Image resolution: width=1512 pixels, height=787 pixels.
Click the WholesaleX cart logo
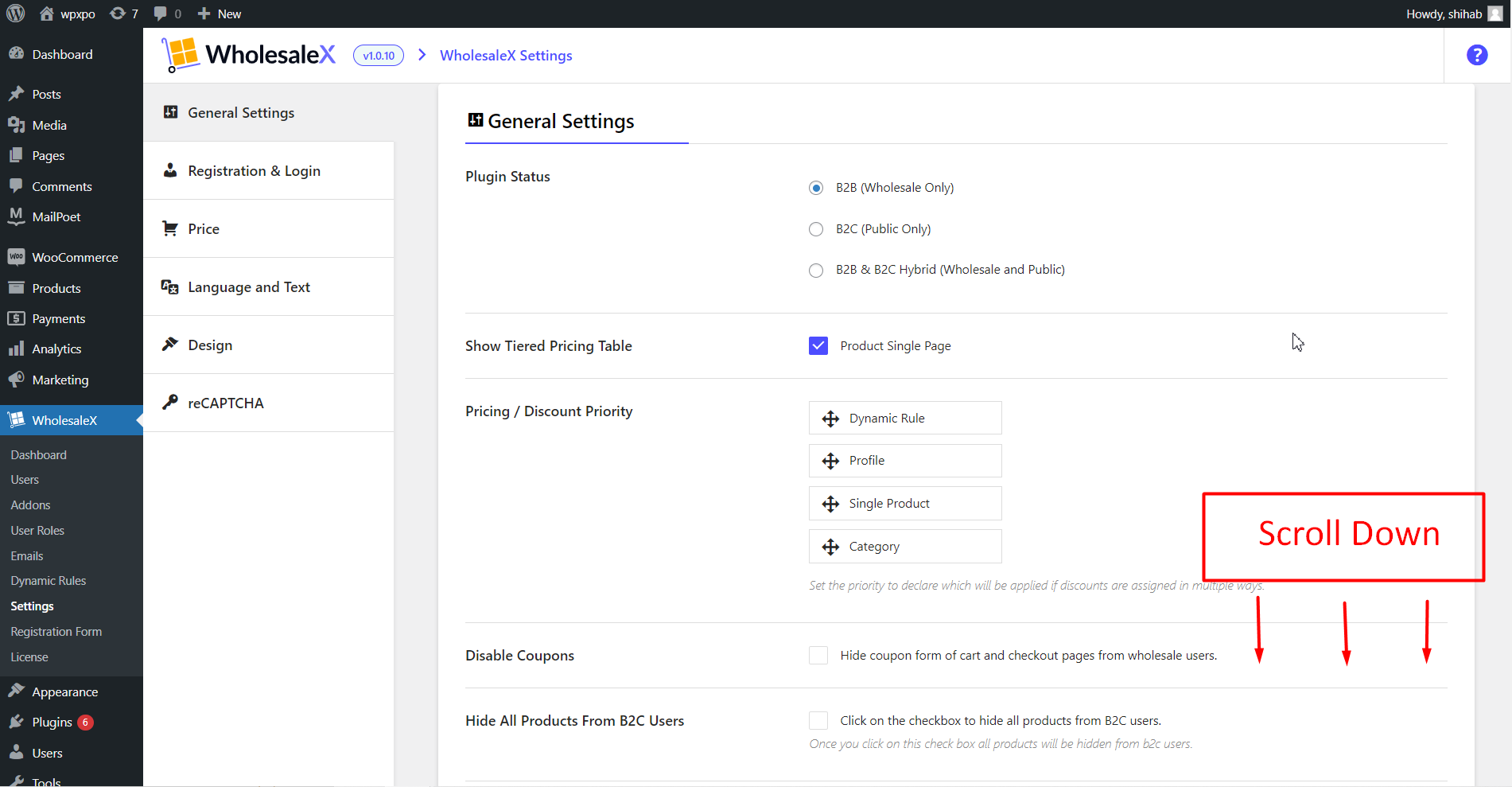point(181,54)
